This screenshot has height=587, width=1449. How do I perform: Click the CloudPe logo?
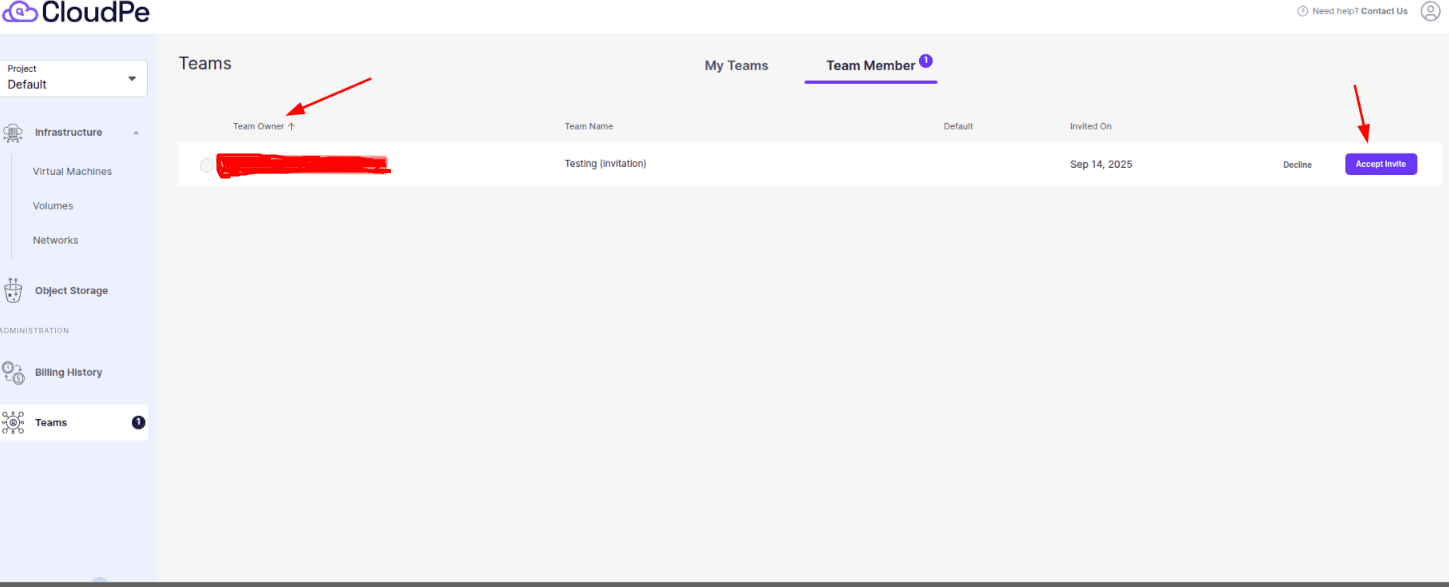[75, 12]
